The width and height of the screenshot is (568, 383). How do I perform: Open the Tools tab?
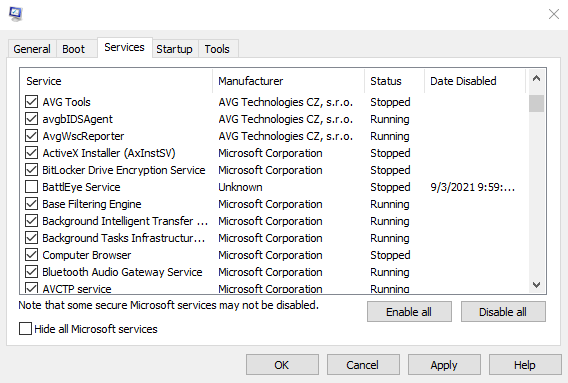tap(217, 49)
